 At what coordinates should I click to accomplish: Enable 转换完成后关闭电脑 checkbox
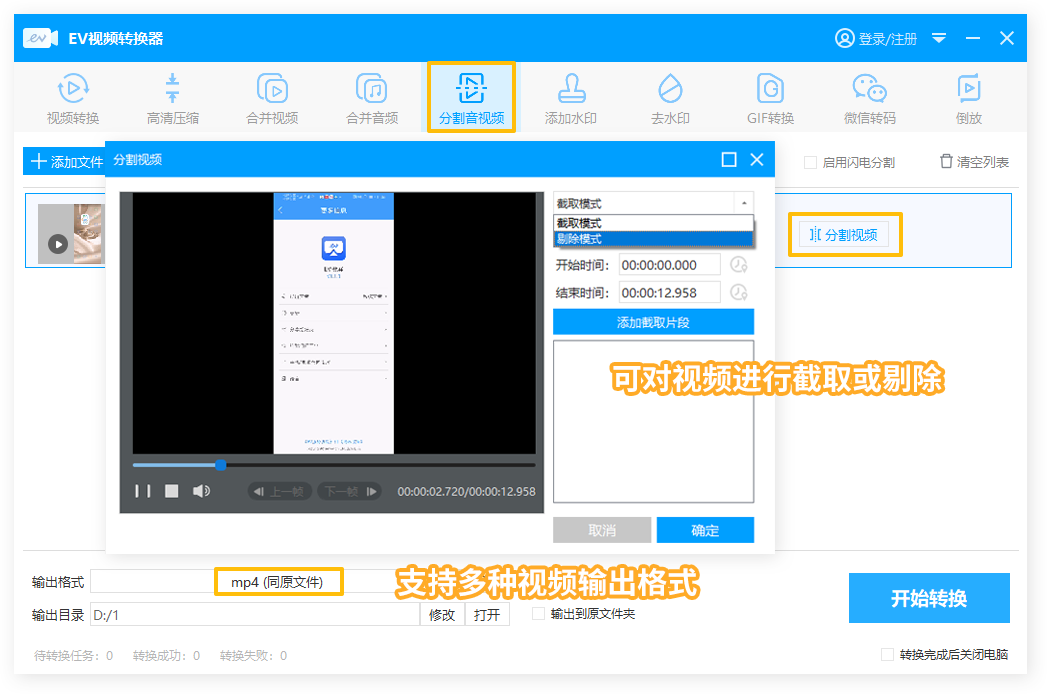[887, 655]
